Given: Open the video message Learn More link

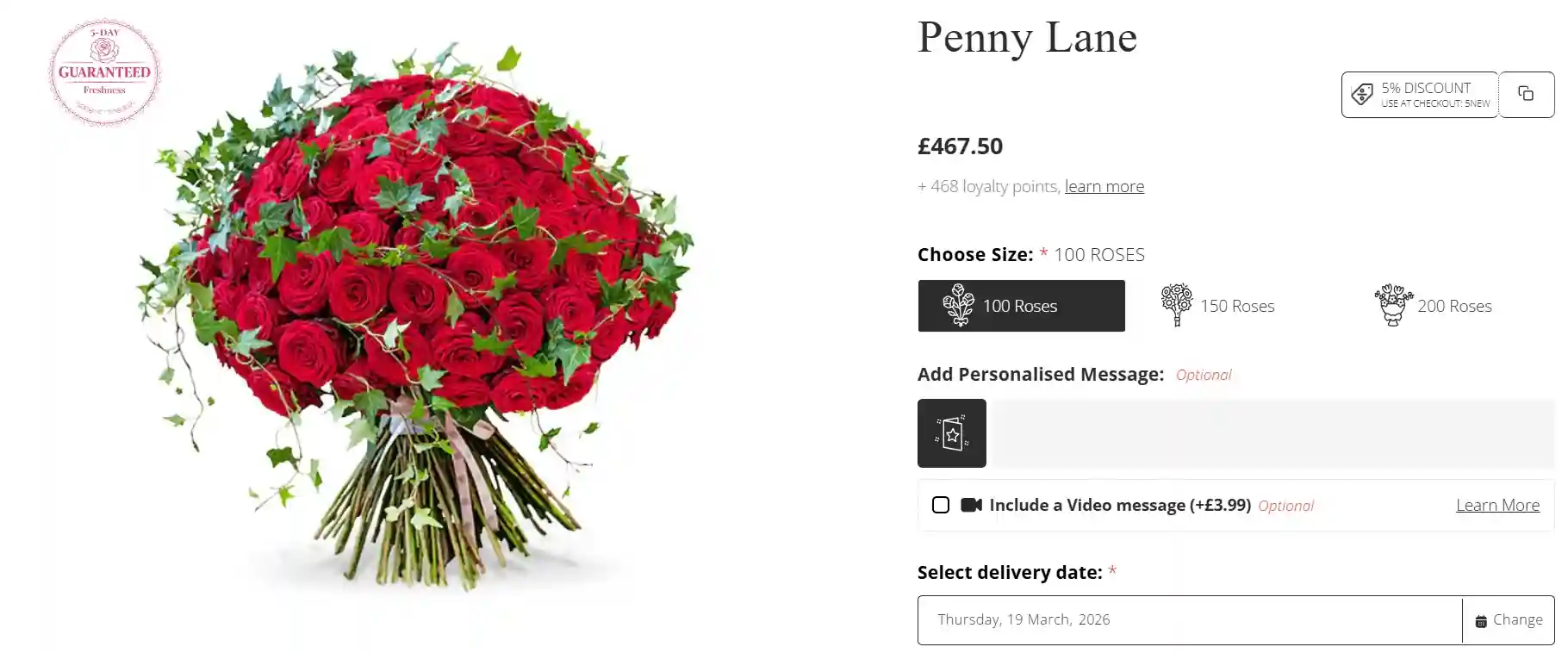Looking at the screenshot, I should [1497, 505].
